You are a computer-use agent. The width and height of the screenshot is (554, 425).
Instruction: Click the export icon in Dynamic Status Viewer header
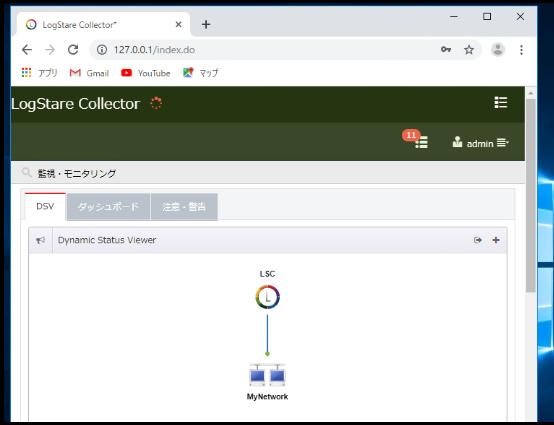478,240
